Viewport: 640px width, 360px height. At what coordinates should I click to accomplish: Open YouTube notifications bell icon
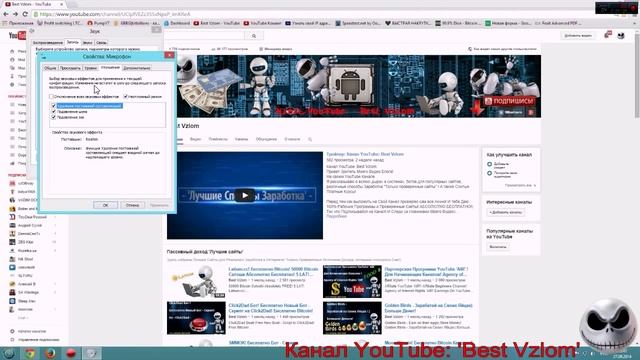(x=608, y=35)
